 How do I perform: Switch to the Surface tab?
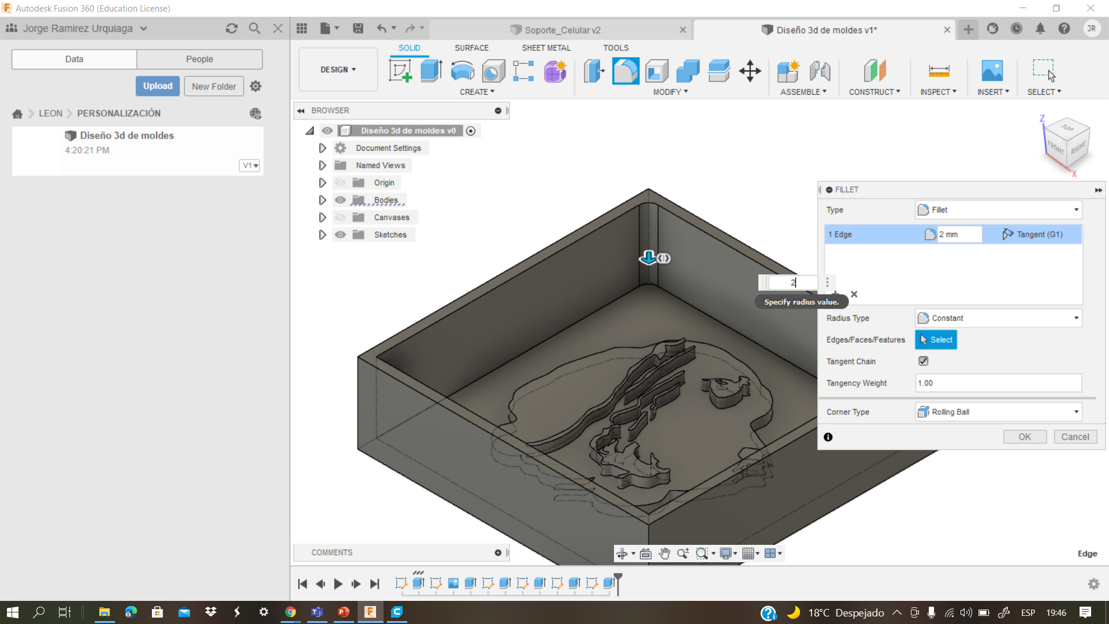coord(471,48)
